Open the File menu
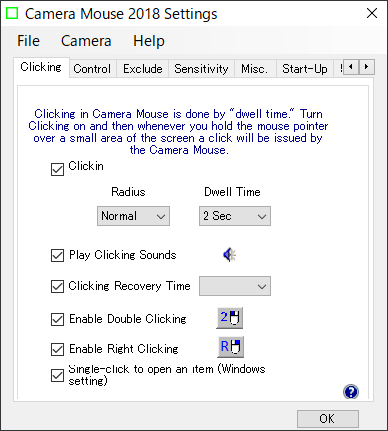This screenshot has height=431, width=388. tap(29, 41)
